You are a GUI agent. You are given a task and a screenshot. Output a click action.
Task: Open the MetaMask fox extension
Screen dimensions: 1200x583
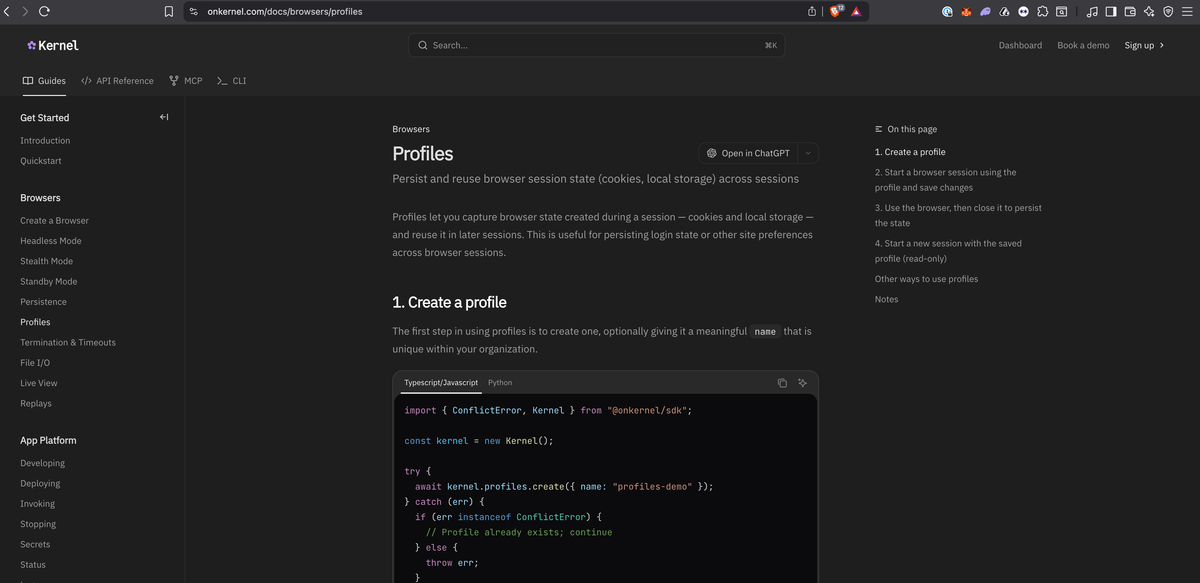(x=966, y=12)
